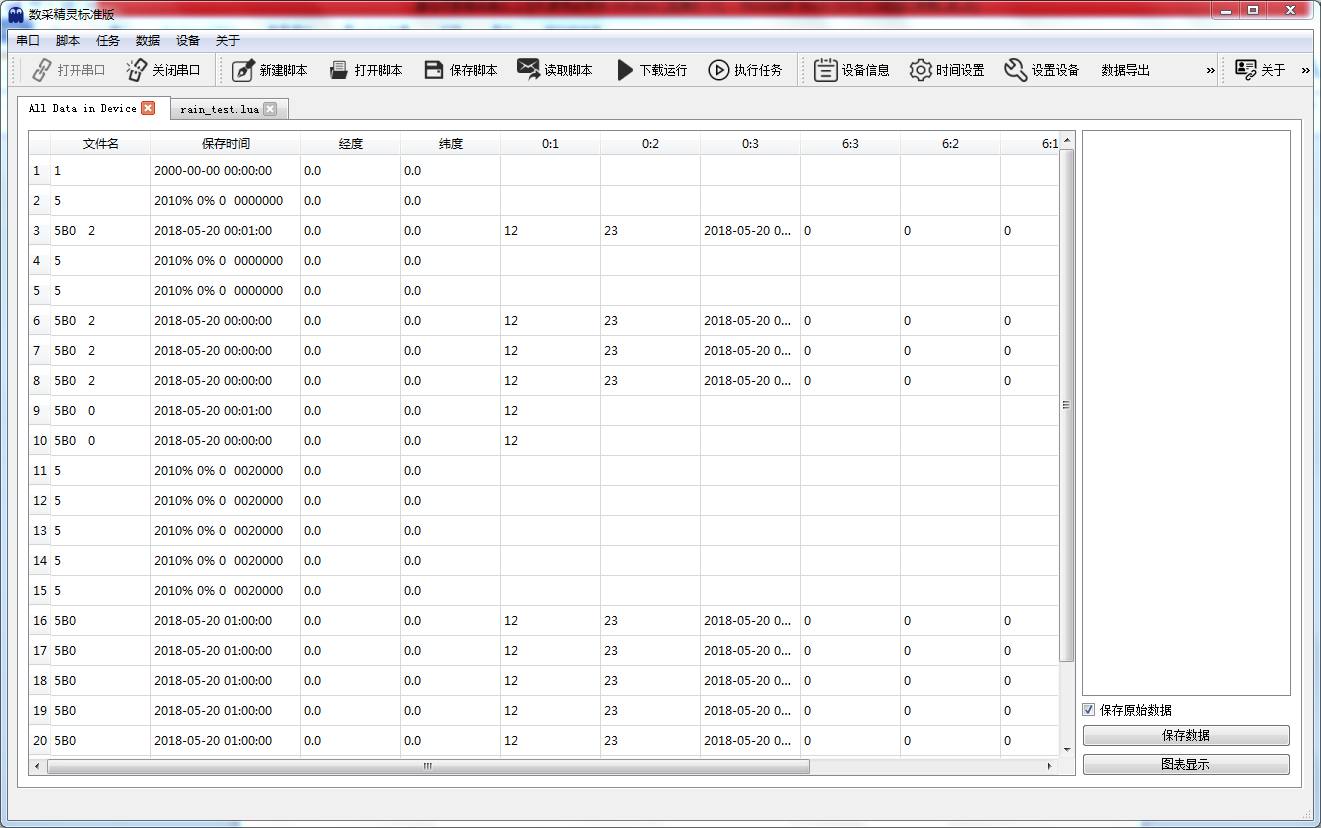Toggle the 保存原始数据 checkbox

pyautogui.click(x=1089, y=710)
